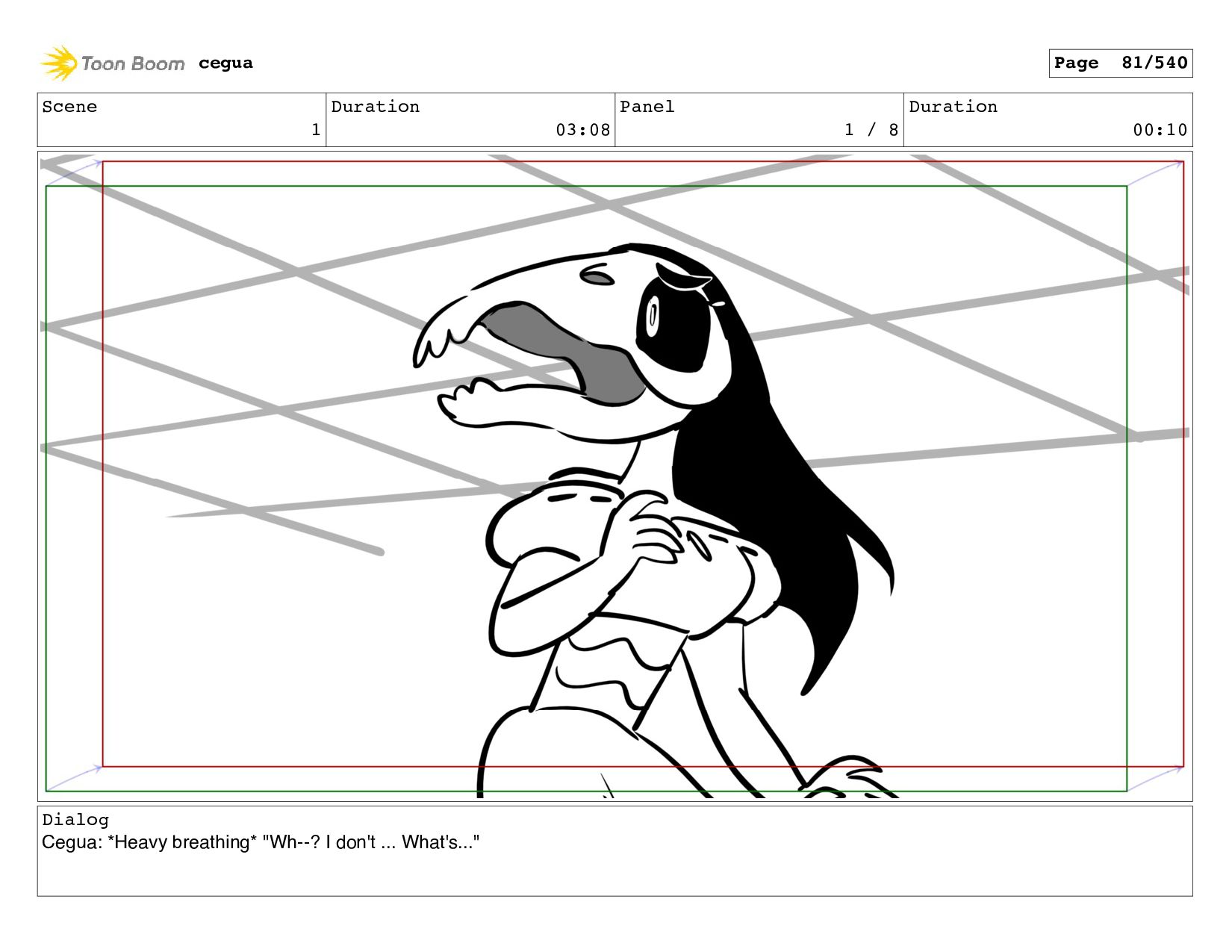This screenshot has width=1232, height=952.
Task: Click the 'Dialog' label
Action: 75,820
